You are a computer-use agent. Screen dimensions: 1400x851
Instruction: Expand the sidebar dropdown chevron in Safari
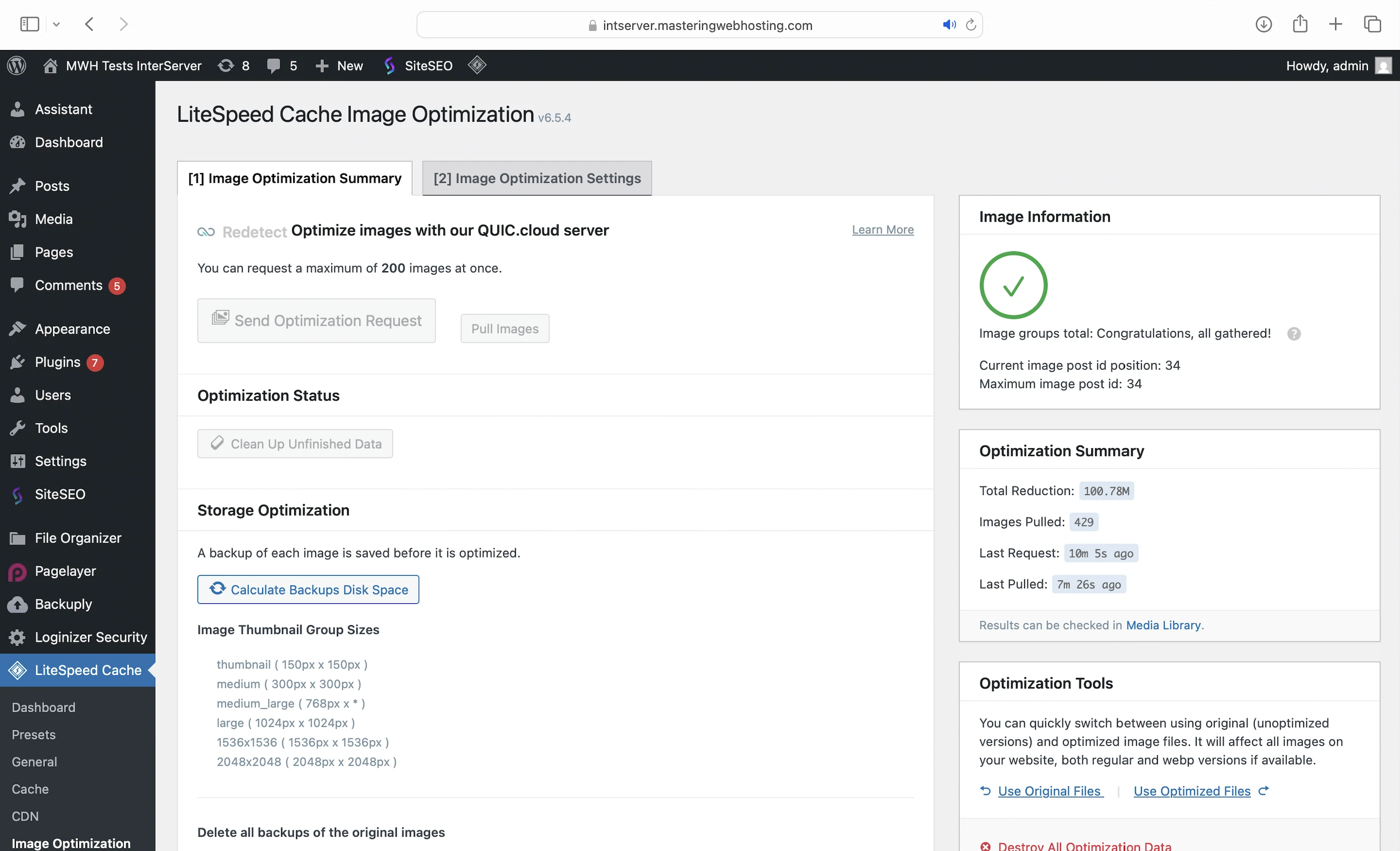click(x=56, y=24)
